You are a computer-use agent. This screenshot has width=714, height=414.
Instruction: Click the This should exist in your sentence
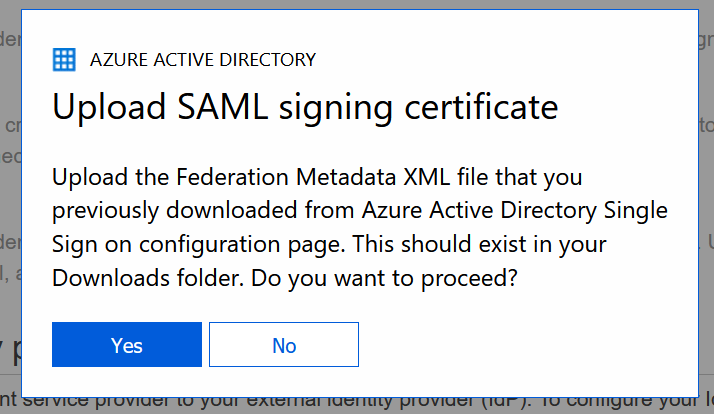(x=479, y=244)
